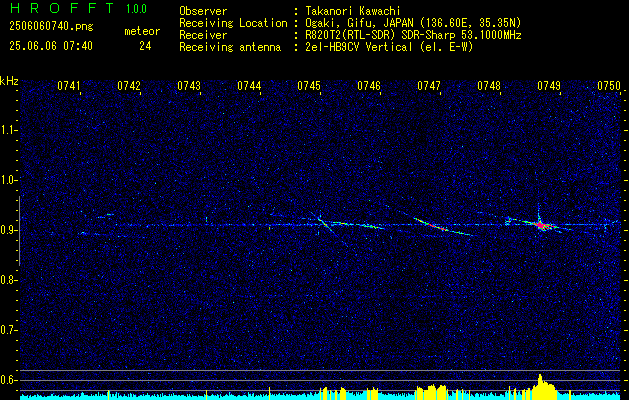629x400 pixels.
Task: Select the filename 2506060740.png
Action: point(51,27)
